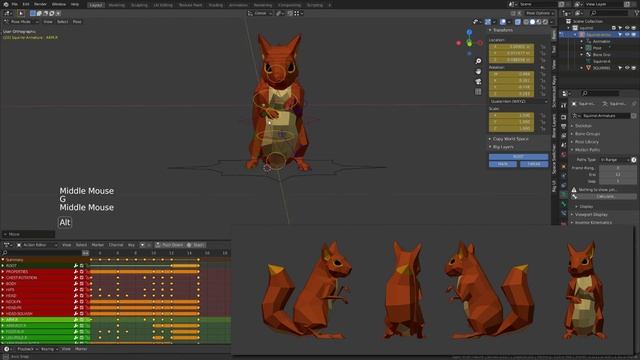Select the Summary channel row
This screenshot has height=360, width=640.
45,260
